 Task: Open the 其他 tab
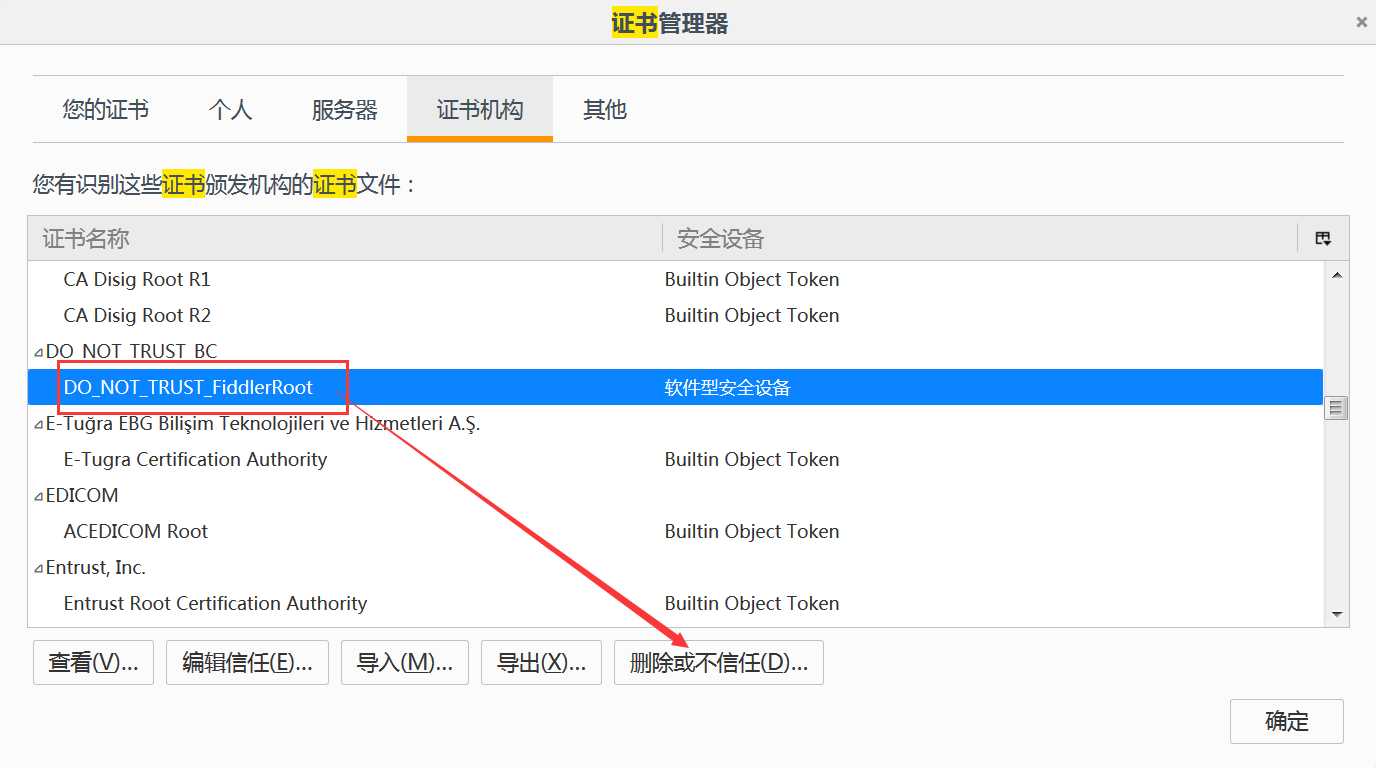(605, 109)
